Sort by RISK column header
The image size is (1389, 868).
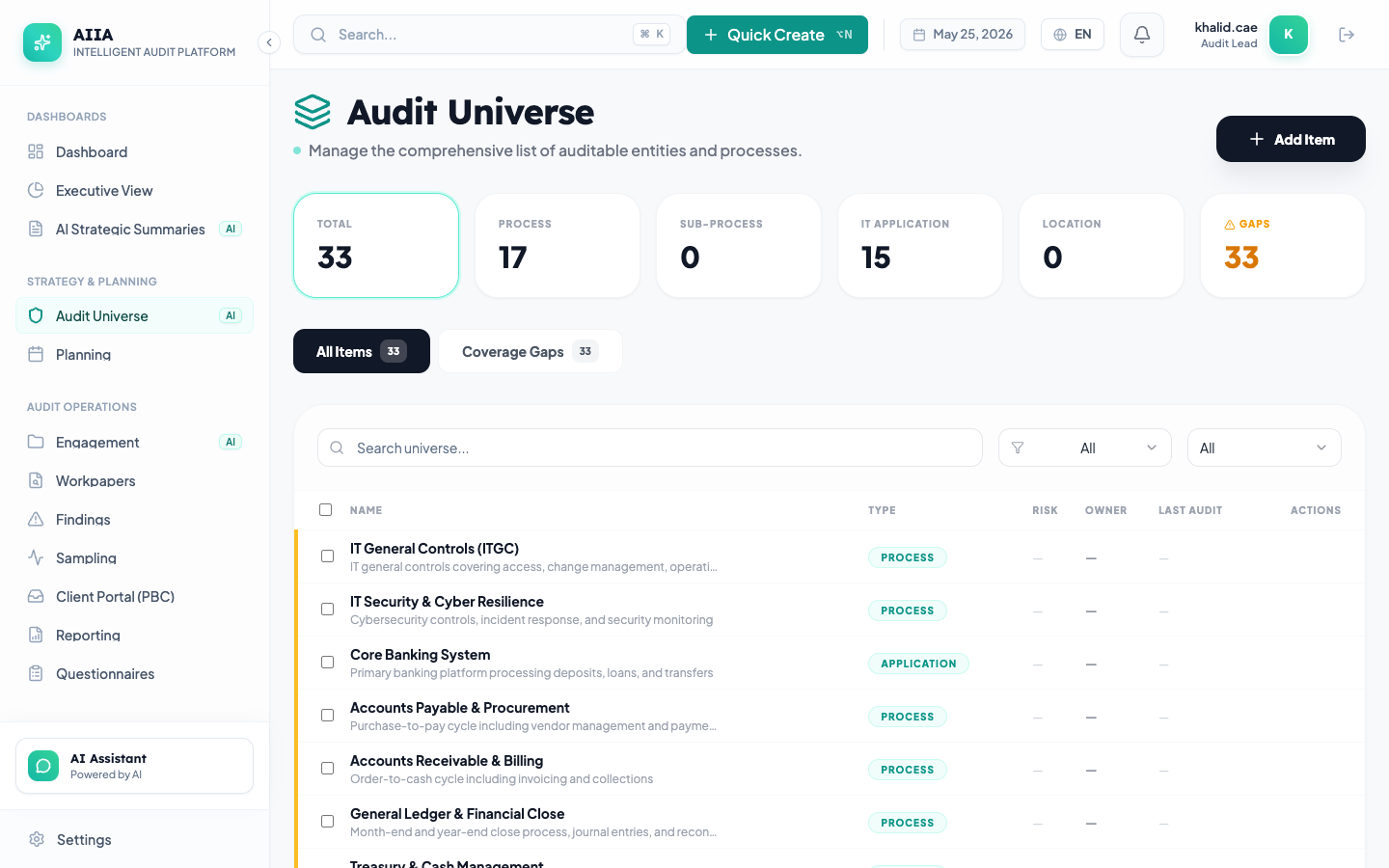click(x=1045, y=510)
